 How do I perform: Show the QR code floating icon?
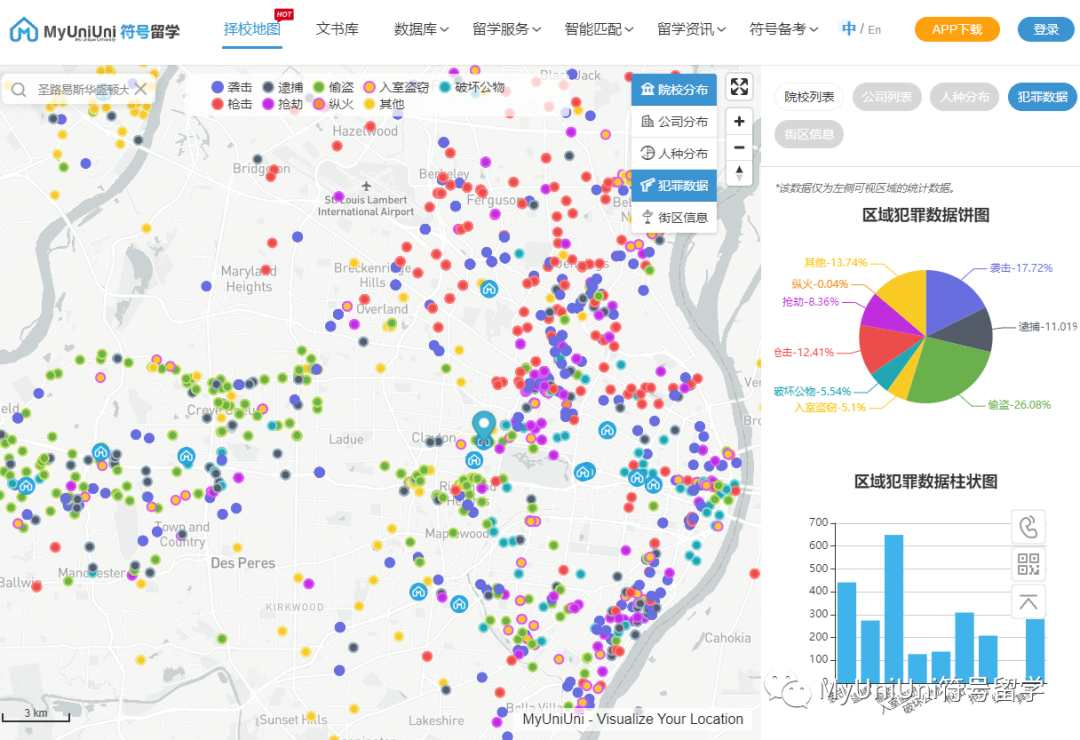tap(1028, 564)
